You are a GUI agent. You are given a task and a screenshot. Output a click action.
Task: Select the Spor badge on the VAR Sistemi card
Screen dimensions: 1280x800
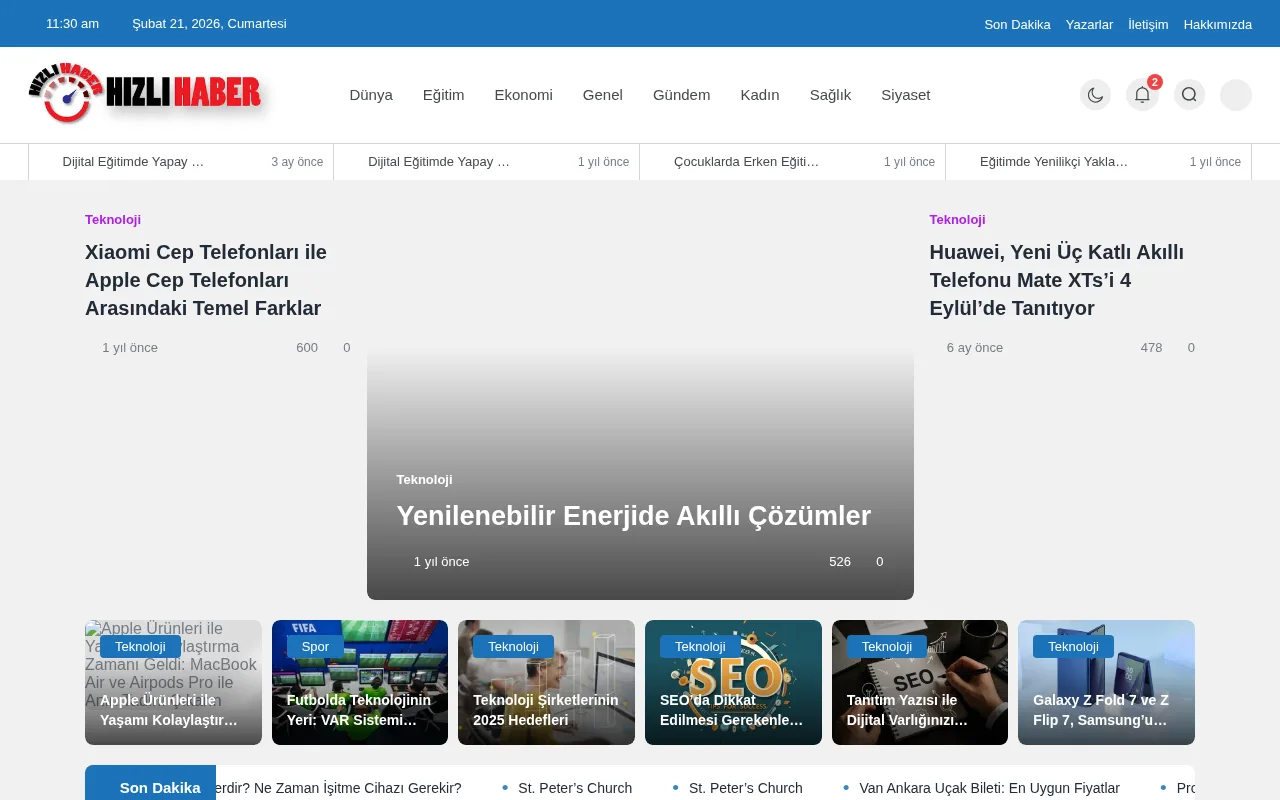pos(315,646)
